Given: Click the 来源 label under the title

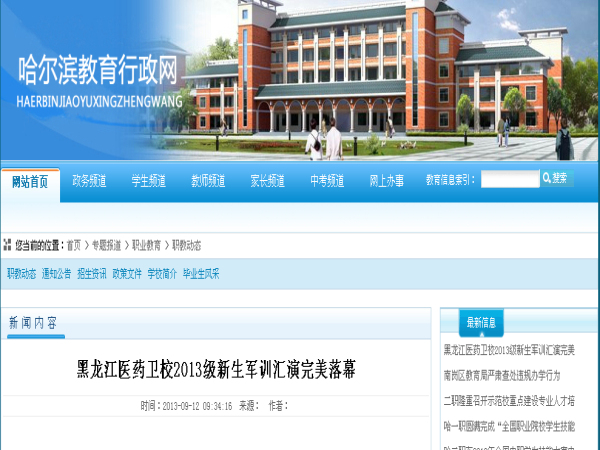Looking at the screenshot, I should (249, 406).
